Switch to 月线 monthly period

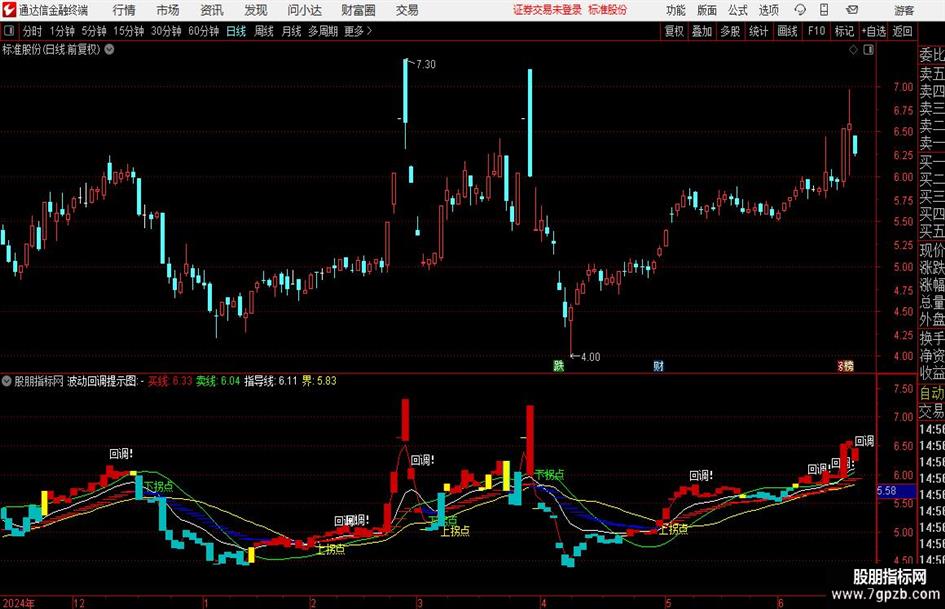tap(292, 31)
